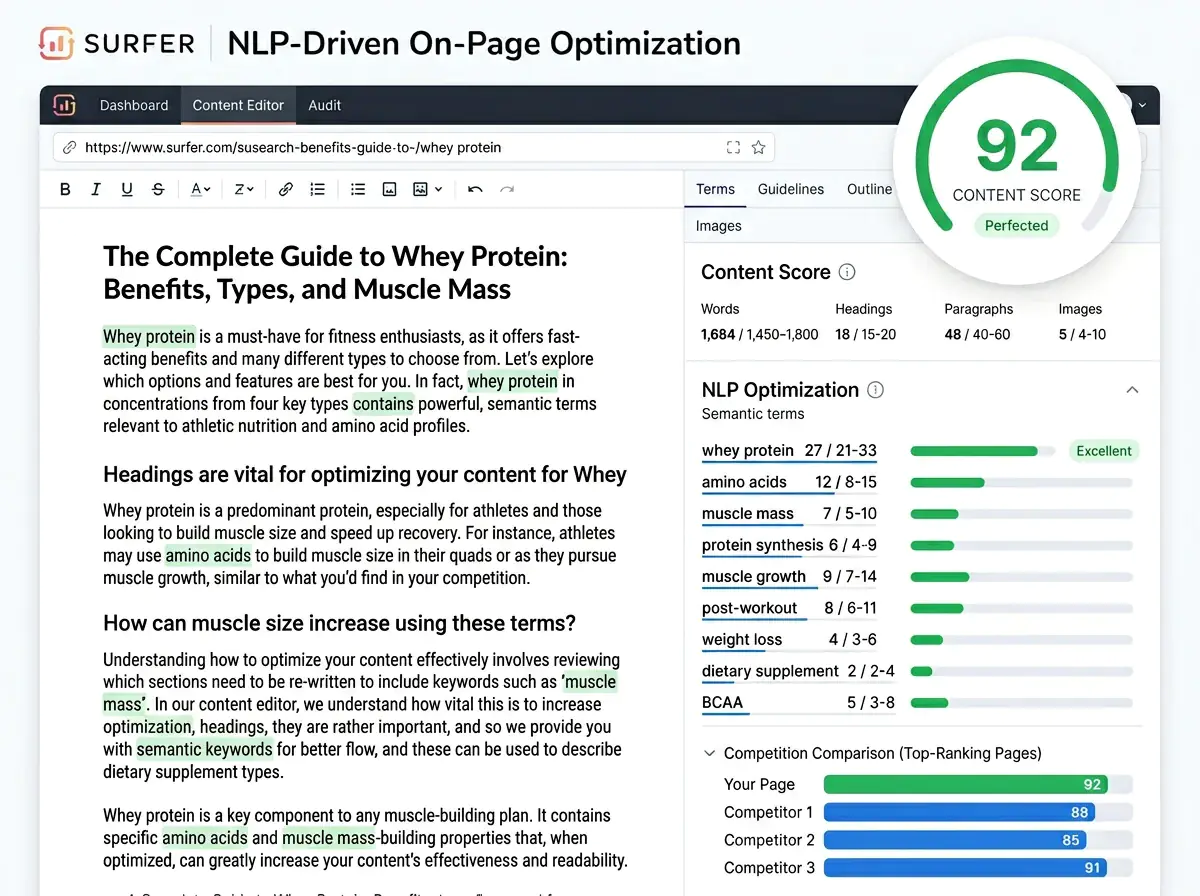The width and height of the screenshot is (1200, 896).
Task: Click the Surfer logo in the navigation bar
Action: [64, 104]
